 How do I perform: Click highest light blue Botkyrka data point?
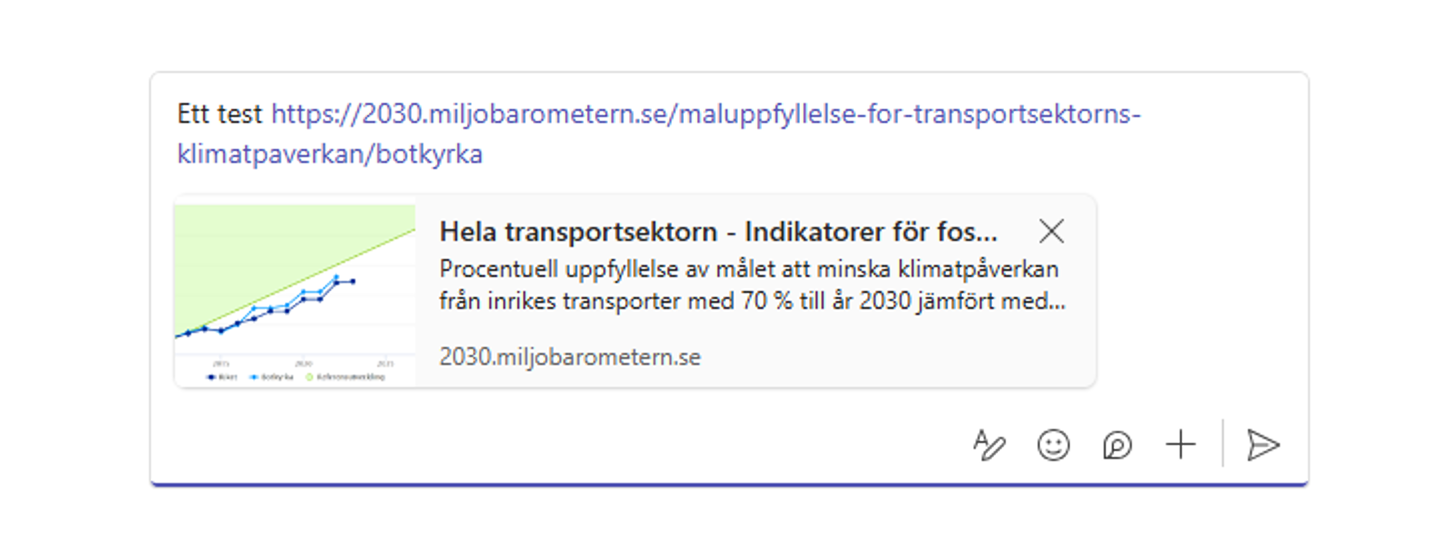point(336,276)
